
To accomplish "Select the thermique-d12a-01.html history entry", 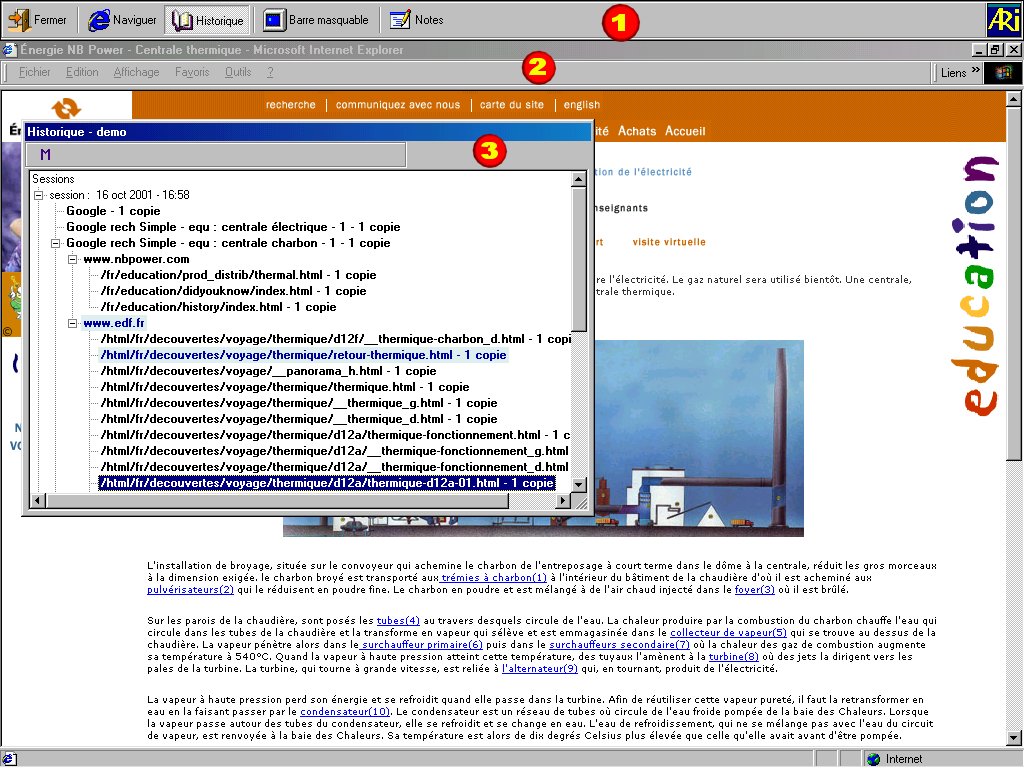I will coord(327,483).
